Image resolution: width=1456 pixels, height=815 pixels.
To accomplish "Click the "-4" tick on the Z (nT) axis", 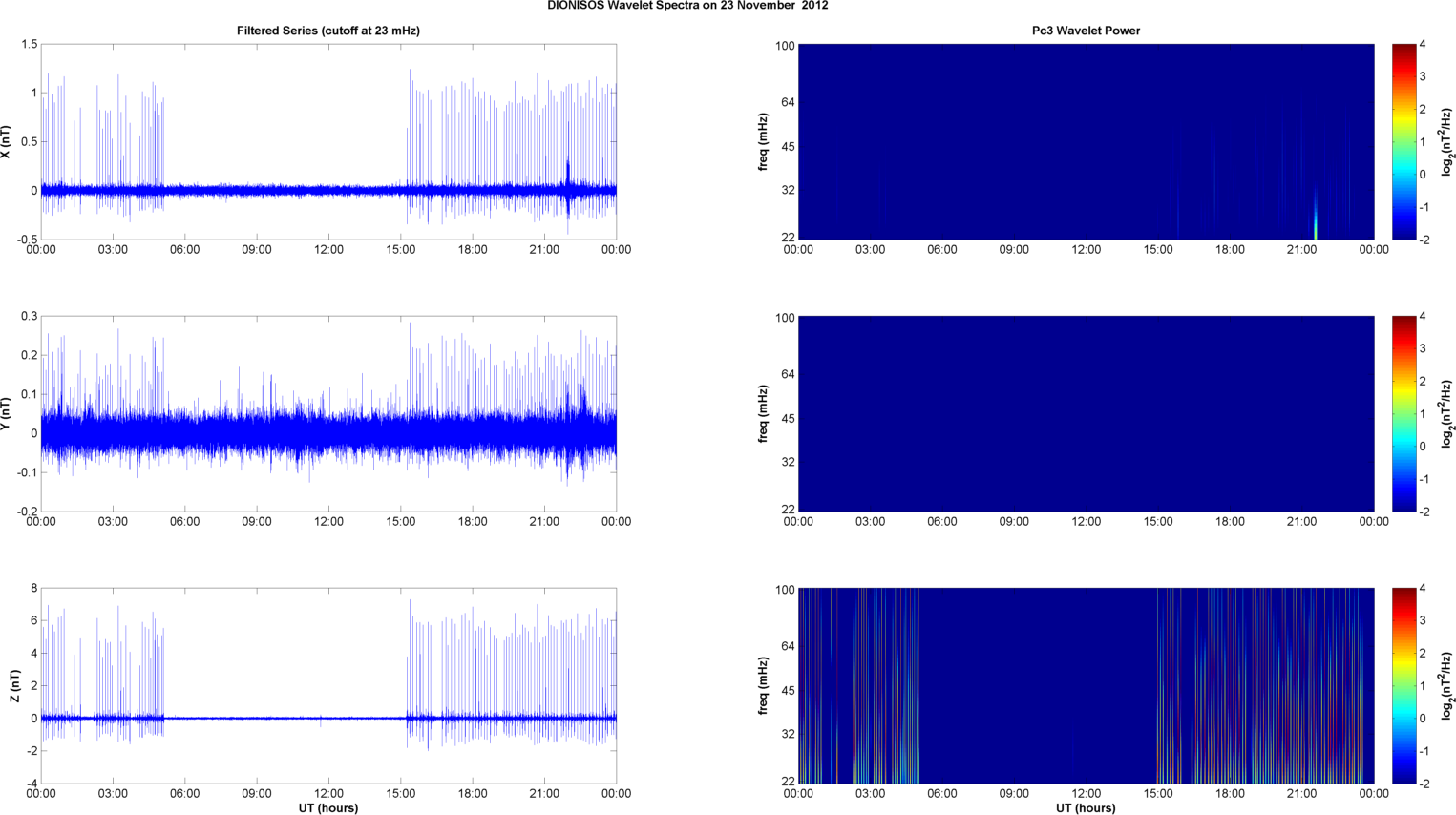I will coord(32,784).
